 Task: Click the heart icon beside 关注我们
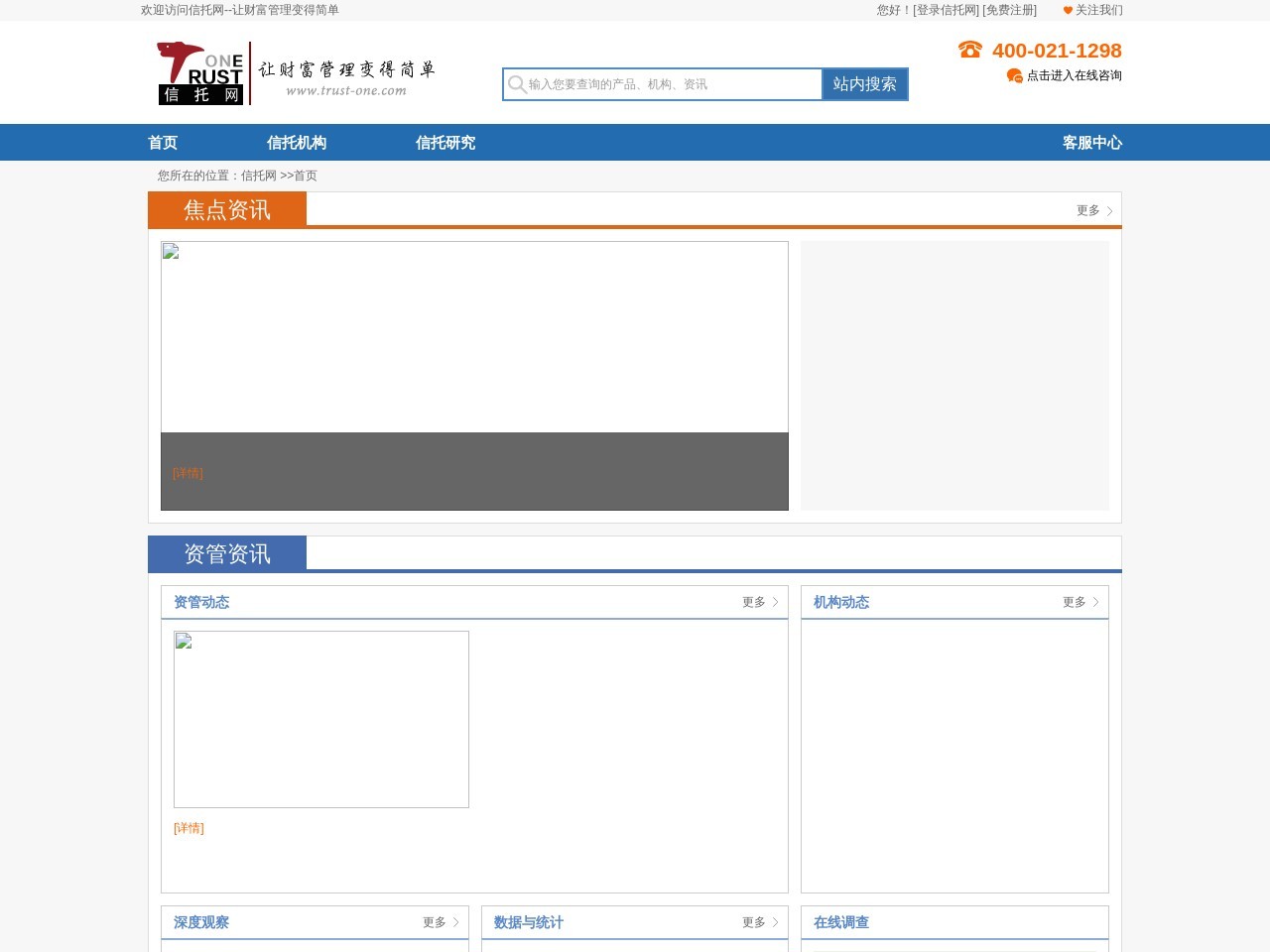click(x=1068, y=10)
